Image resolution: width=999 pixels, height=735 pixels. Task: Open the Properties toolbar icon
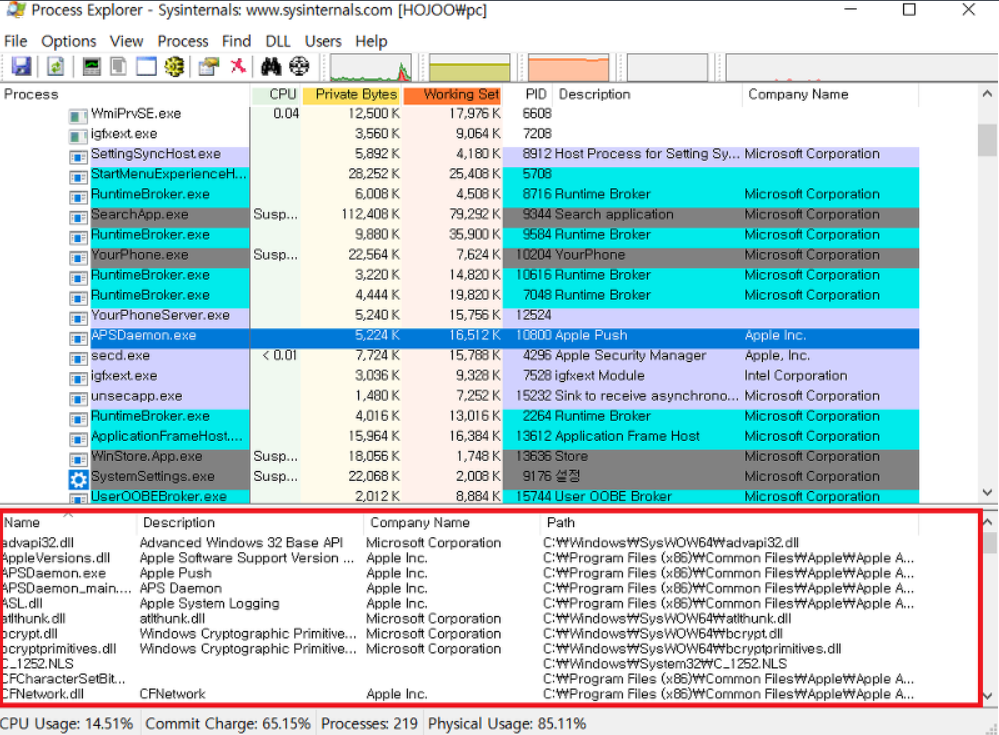[208, 66]
